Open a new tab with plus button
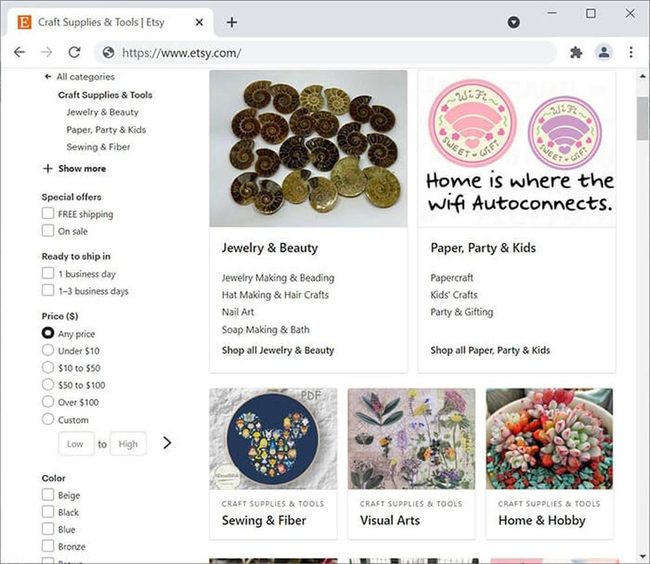The width and height of the screenshot is (650, 564). (232, 22)
